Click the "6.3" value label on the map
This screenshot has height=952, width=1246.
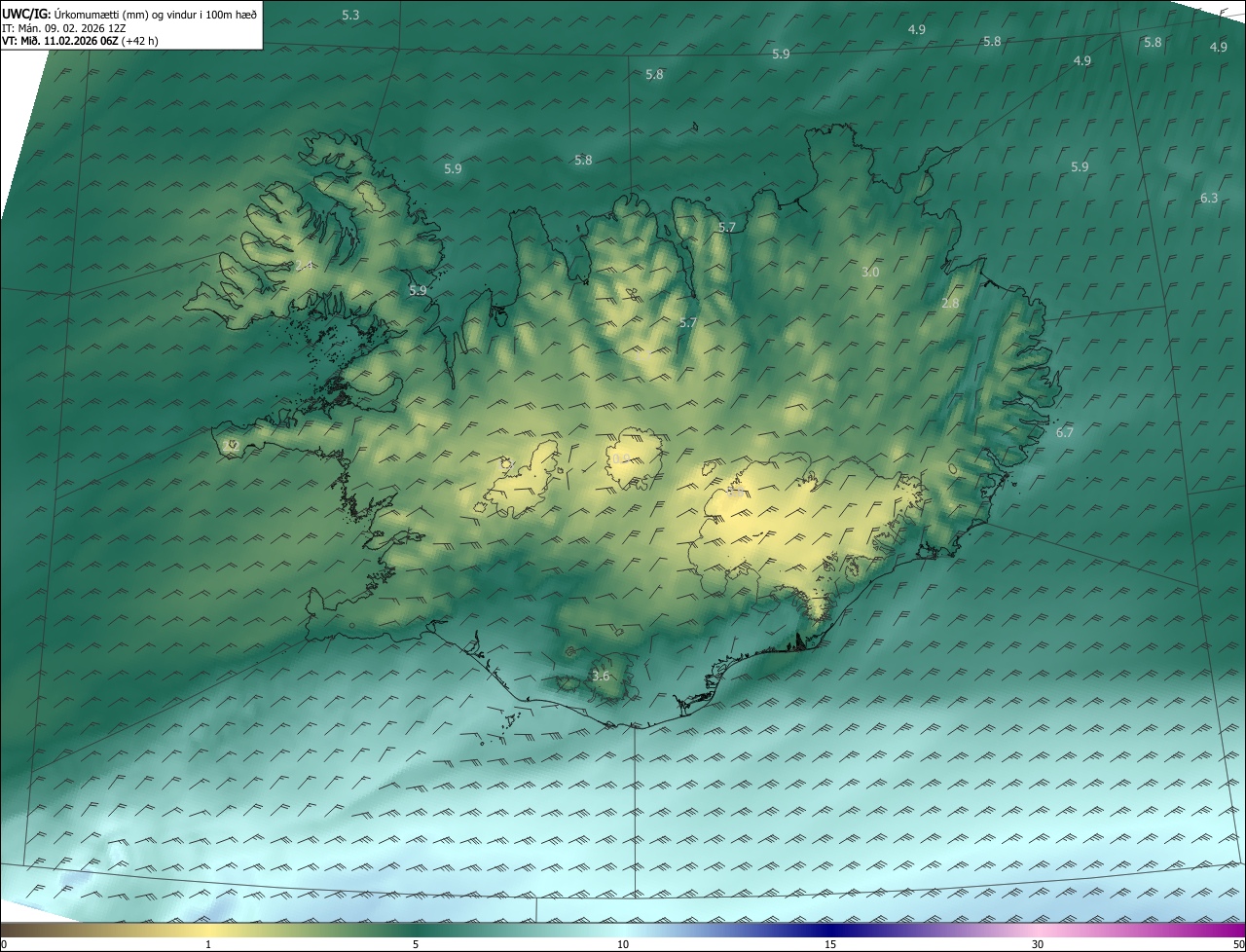tap(1209, 198)
